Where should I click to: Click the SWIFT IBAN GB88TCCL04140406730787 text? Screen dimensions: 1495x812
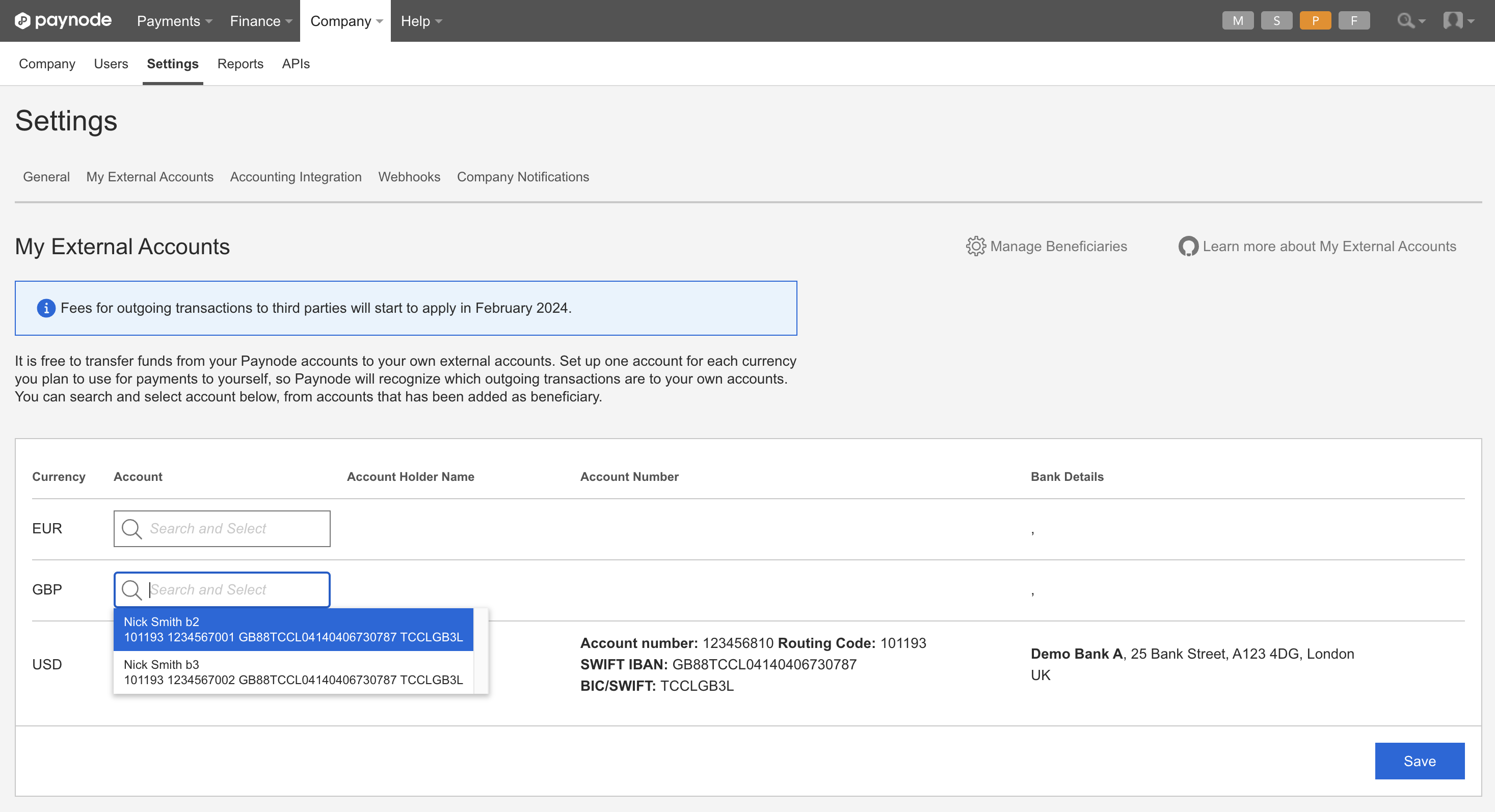[x=718, y=665]
